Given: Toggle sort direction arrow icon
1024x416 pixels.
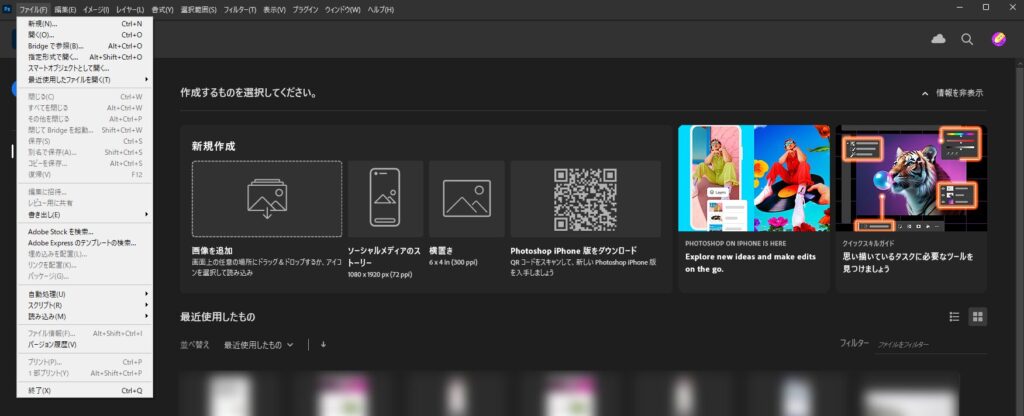Looking at the screenshot, I should [323, 345].
